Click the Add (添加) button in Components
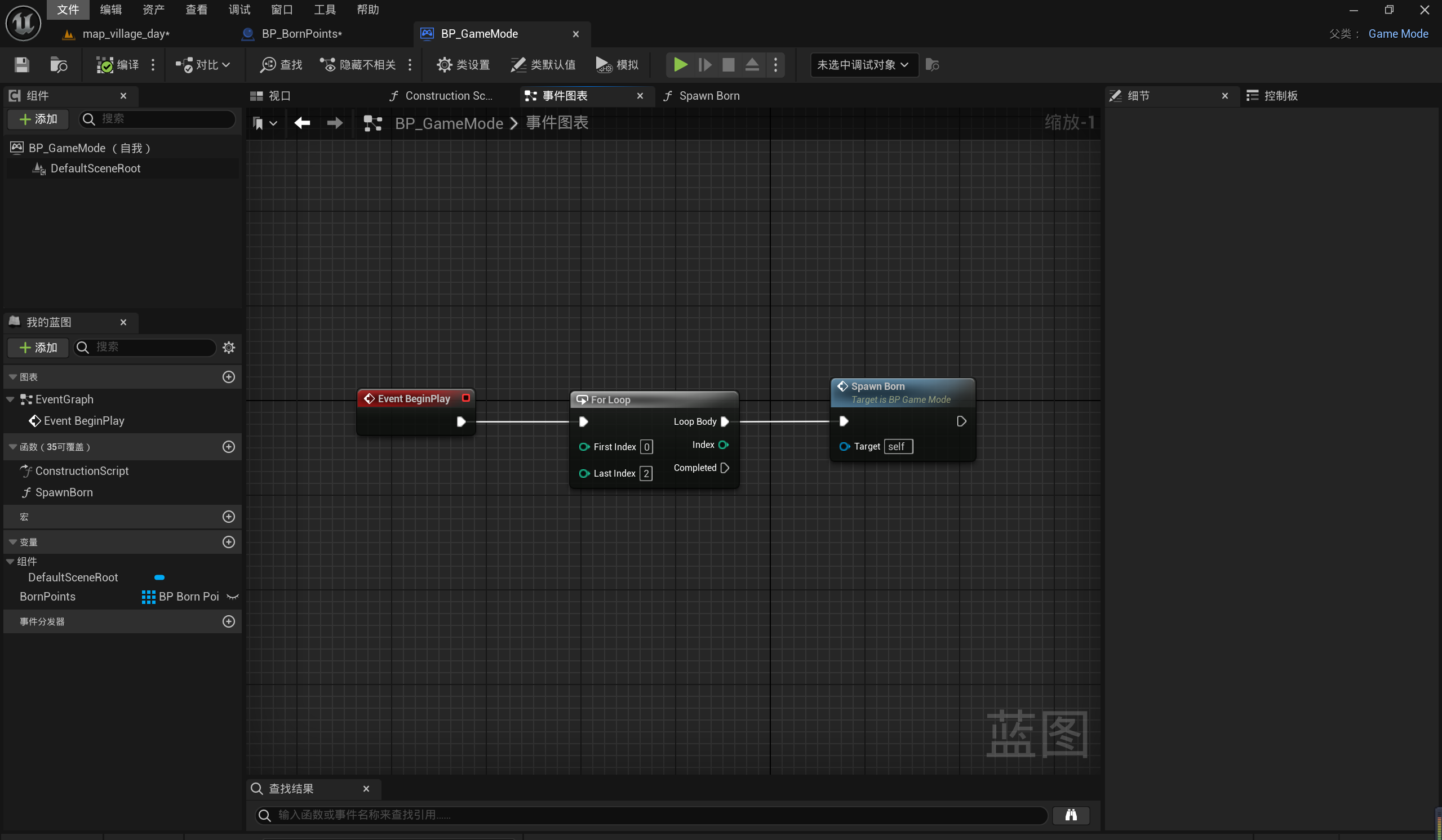Viewport: 1442px width, 840px height. [38, 119]
